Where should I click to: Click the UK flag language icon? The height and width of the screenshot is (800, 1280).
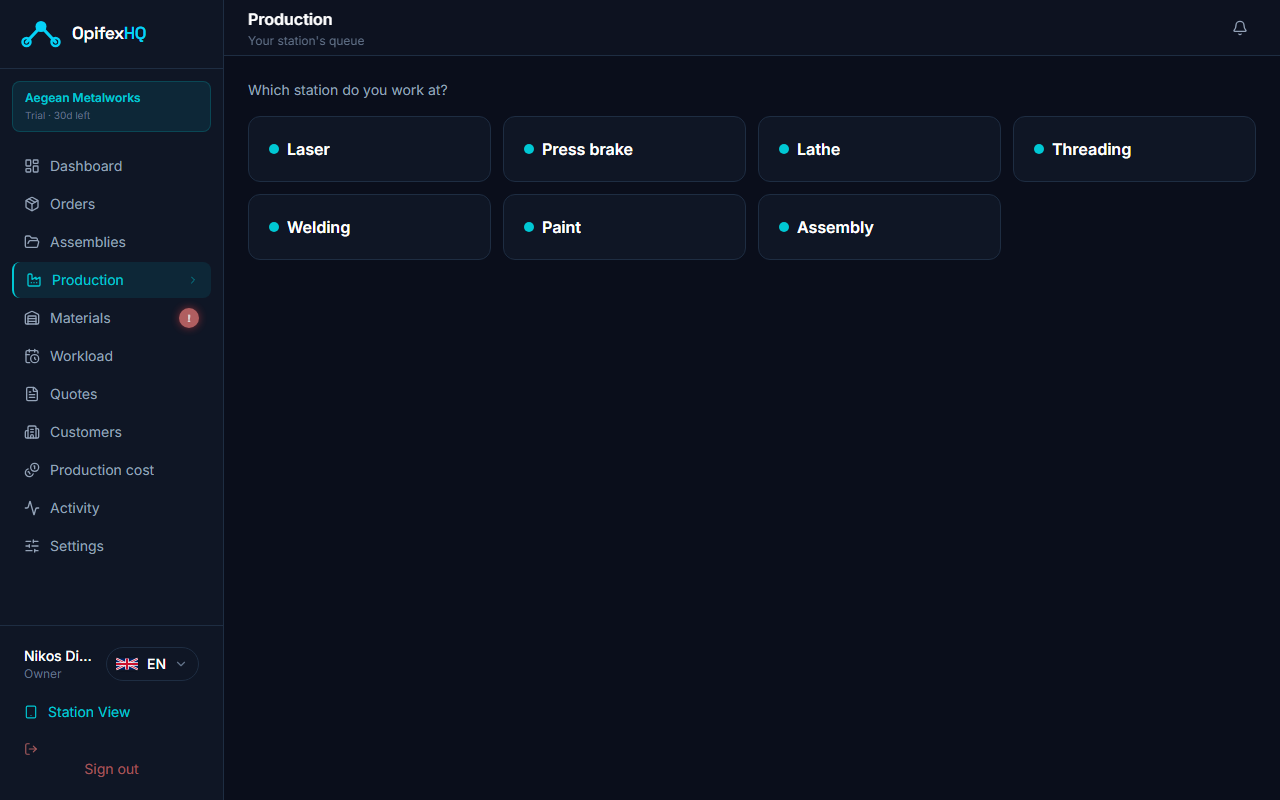click(x=127, y=664)
